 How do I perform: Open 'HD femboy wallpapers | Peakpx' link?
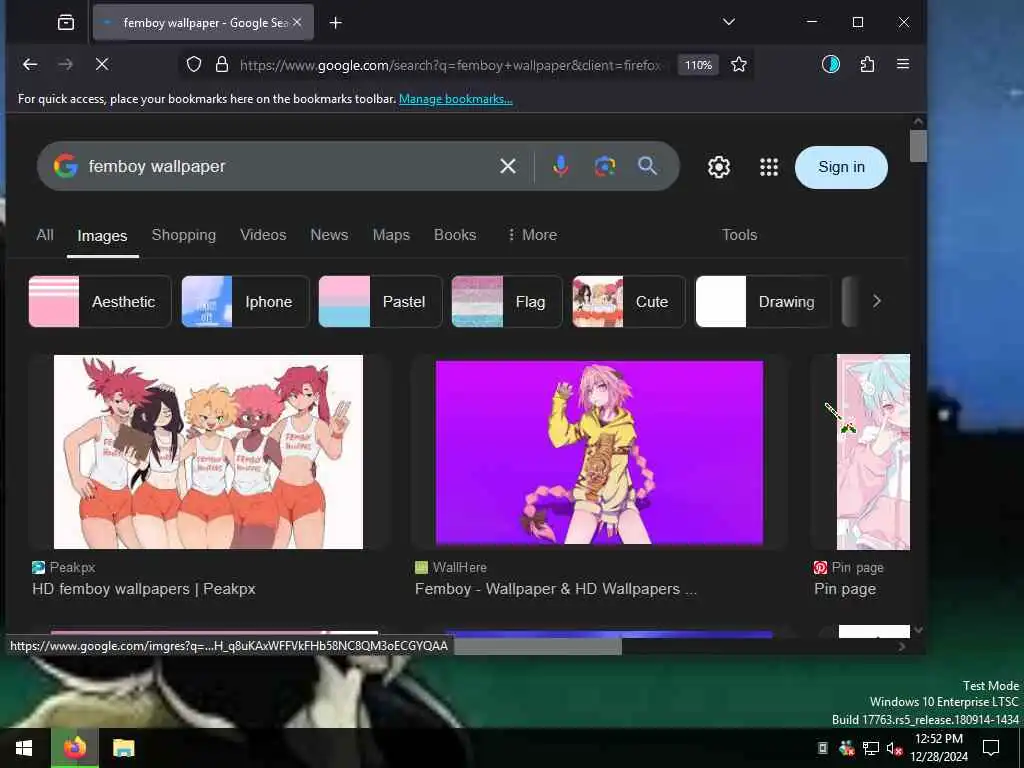click(144, 589)
